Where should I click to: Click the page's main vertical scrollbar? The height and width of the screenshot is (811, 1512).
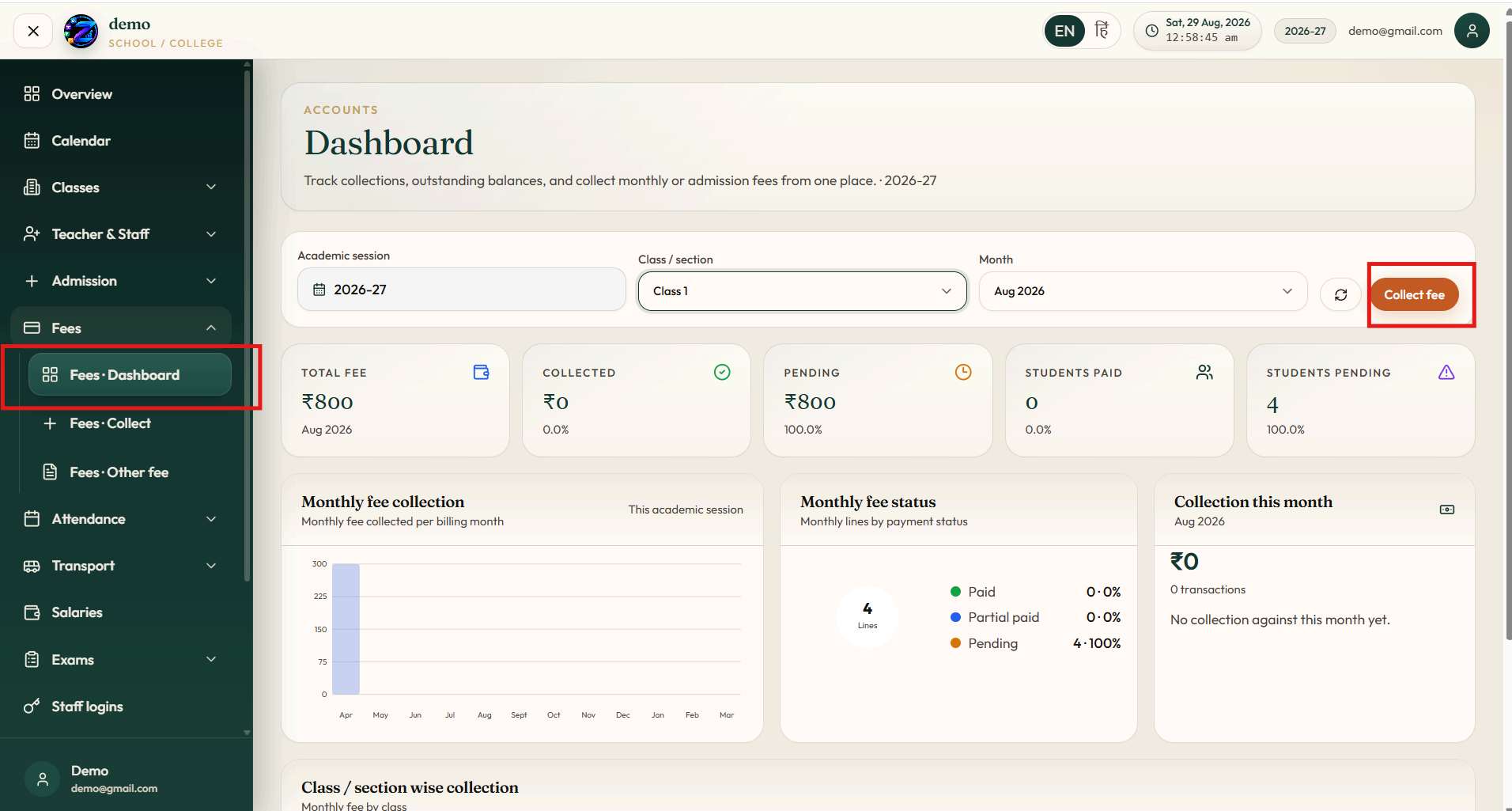point(1508,332)
